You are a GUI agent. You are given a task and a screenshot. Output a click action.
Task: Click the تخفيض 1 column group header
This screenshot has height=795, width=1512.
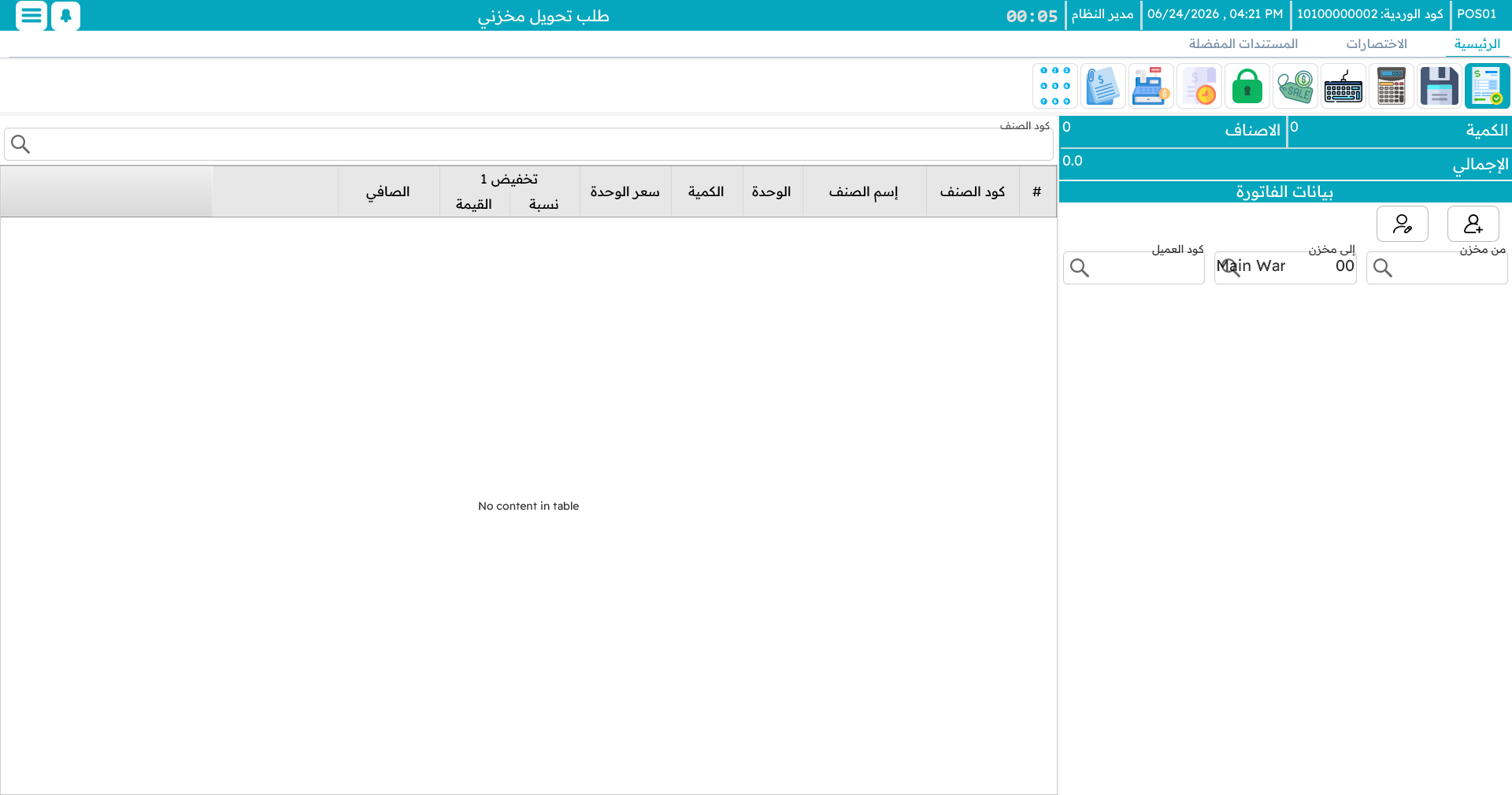[x=510, y=180]
